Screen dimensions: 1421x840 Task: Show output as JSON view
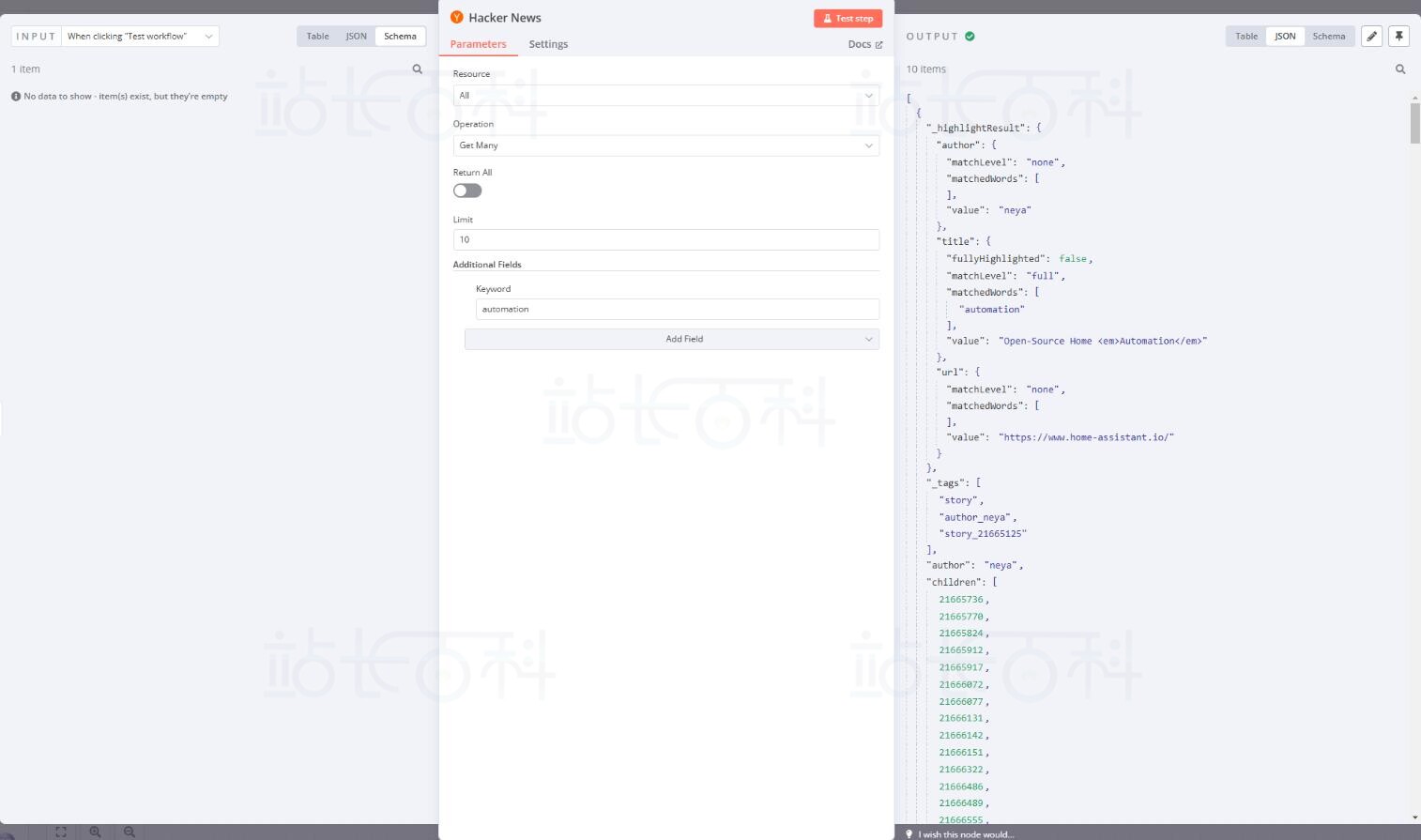point(1285,37)
